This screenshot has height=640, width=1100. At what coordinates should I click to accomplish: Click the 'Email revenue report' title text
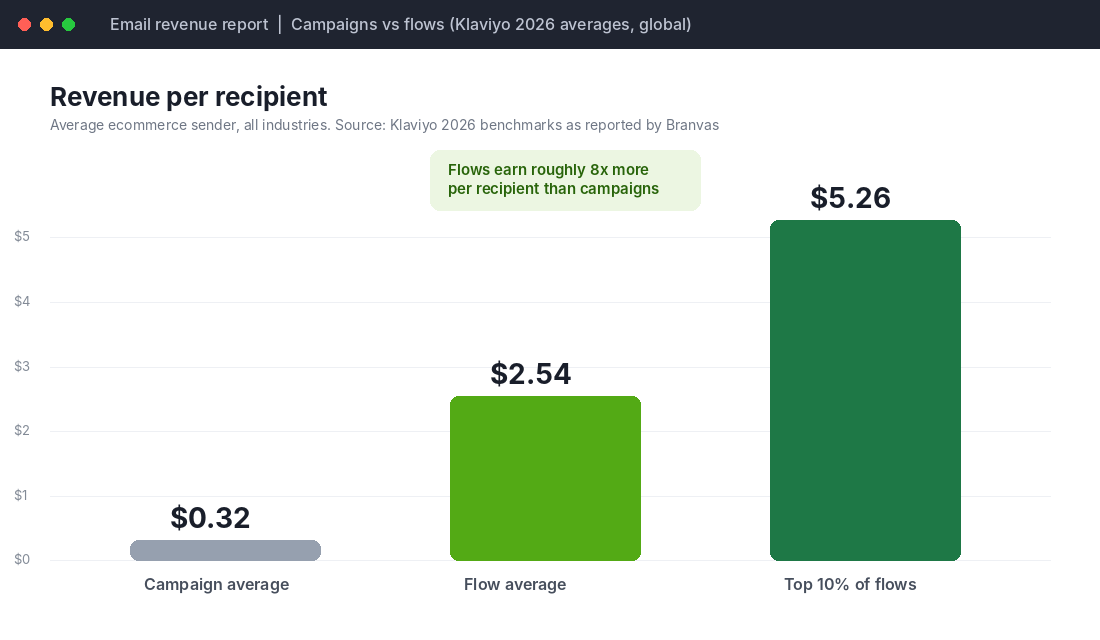189,25
